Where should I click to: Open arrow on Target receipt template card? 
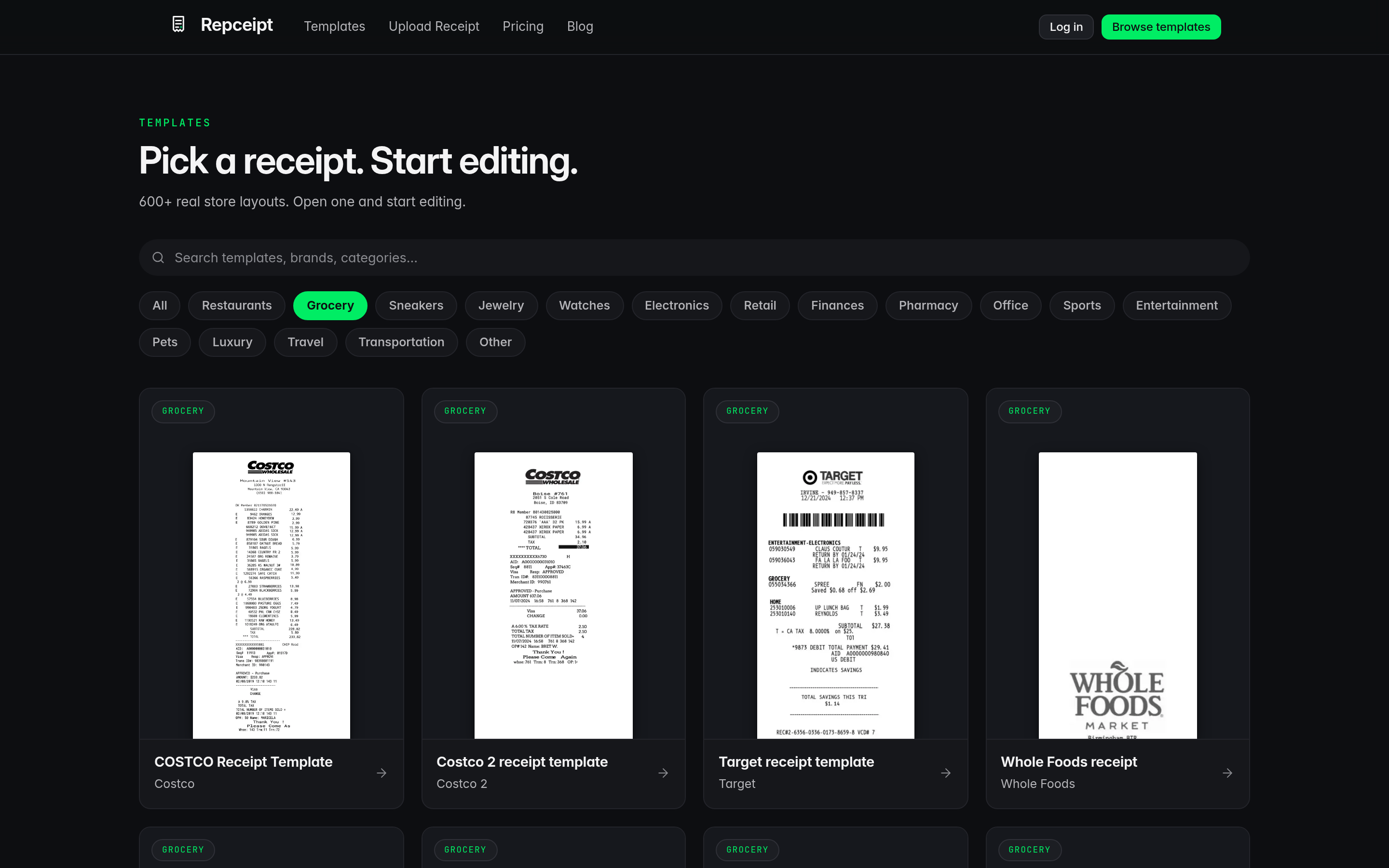click(x=945, y=773)
